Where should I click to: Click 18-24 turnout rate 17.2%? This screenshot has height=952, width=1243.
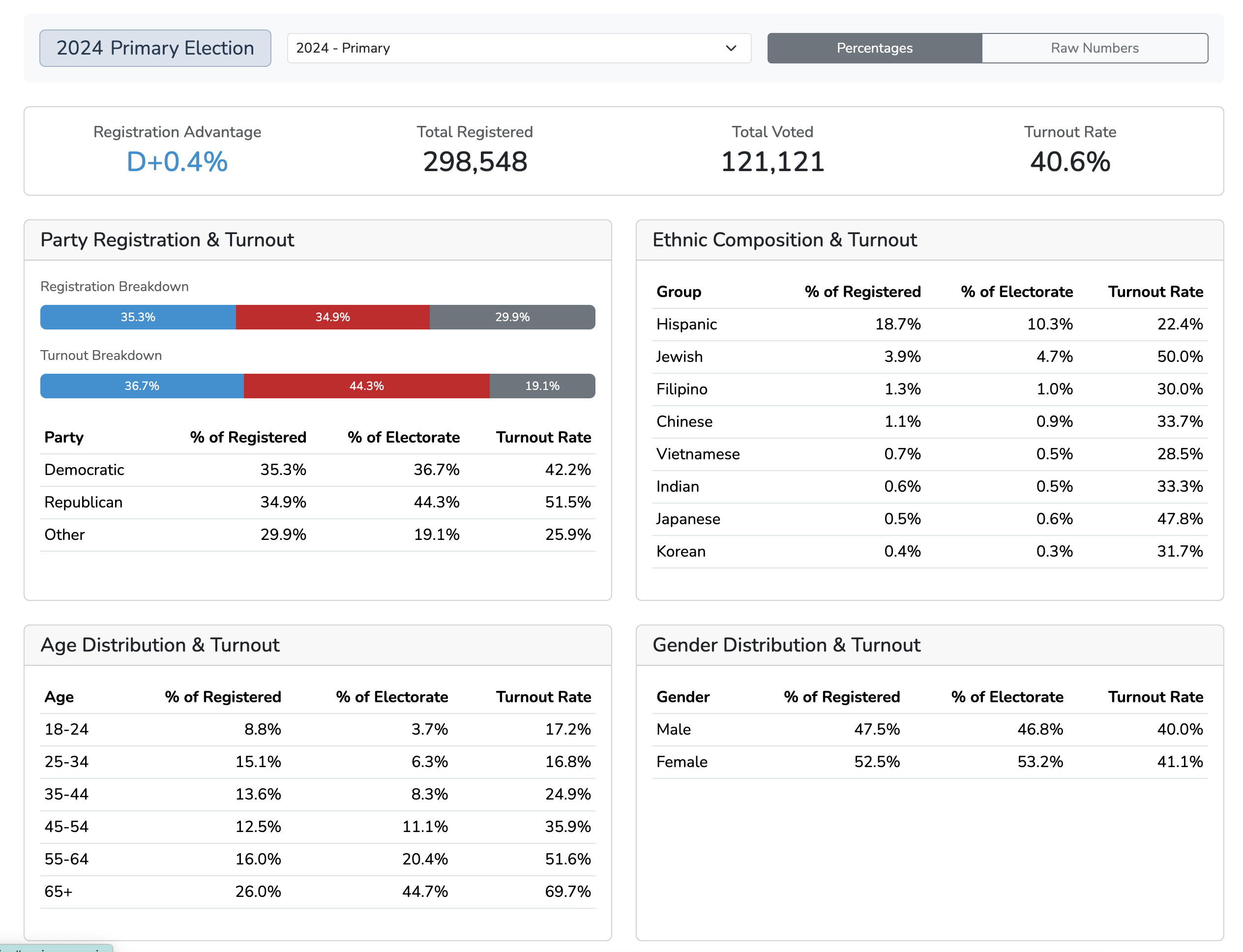click(x=568, y=729)
